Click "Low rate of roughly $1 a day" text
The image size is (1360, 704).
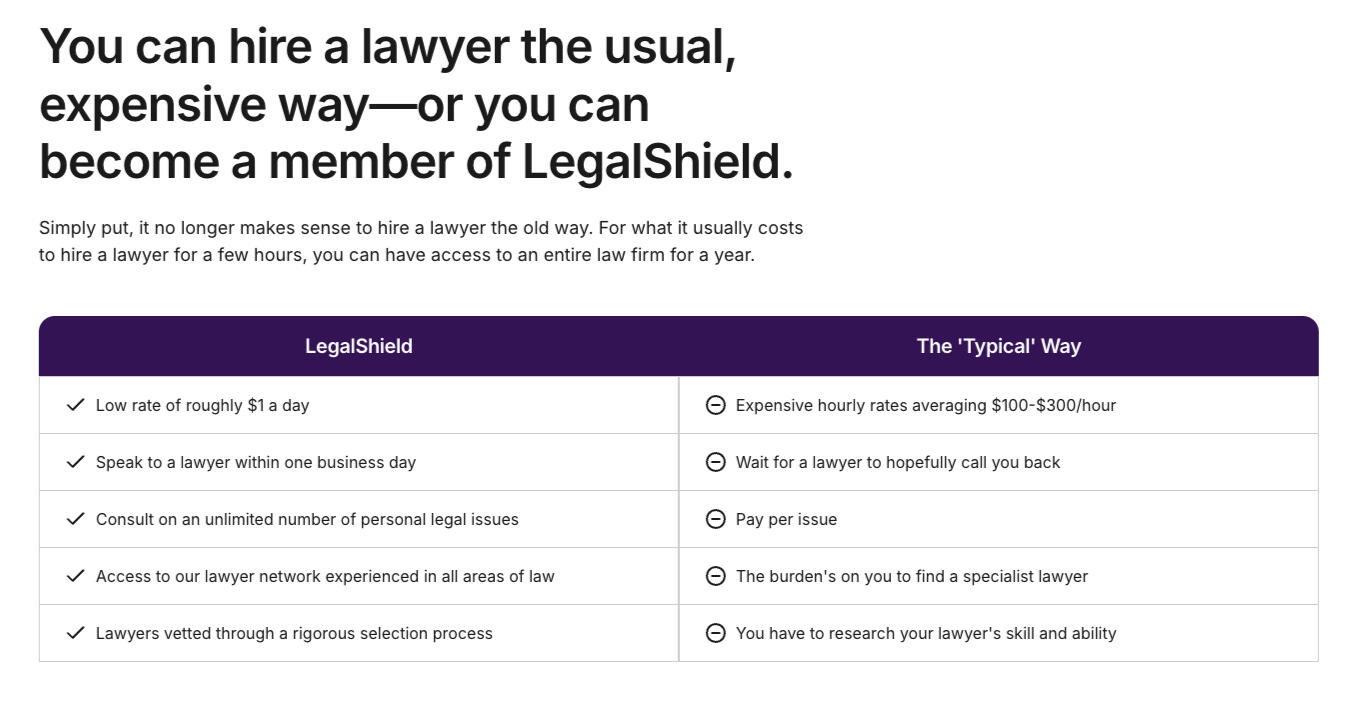coord(202,405)
